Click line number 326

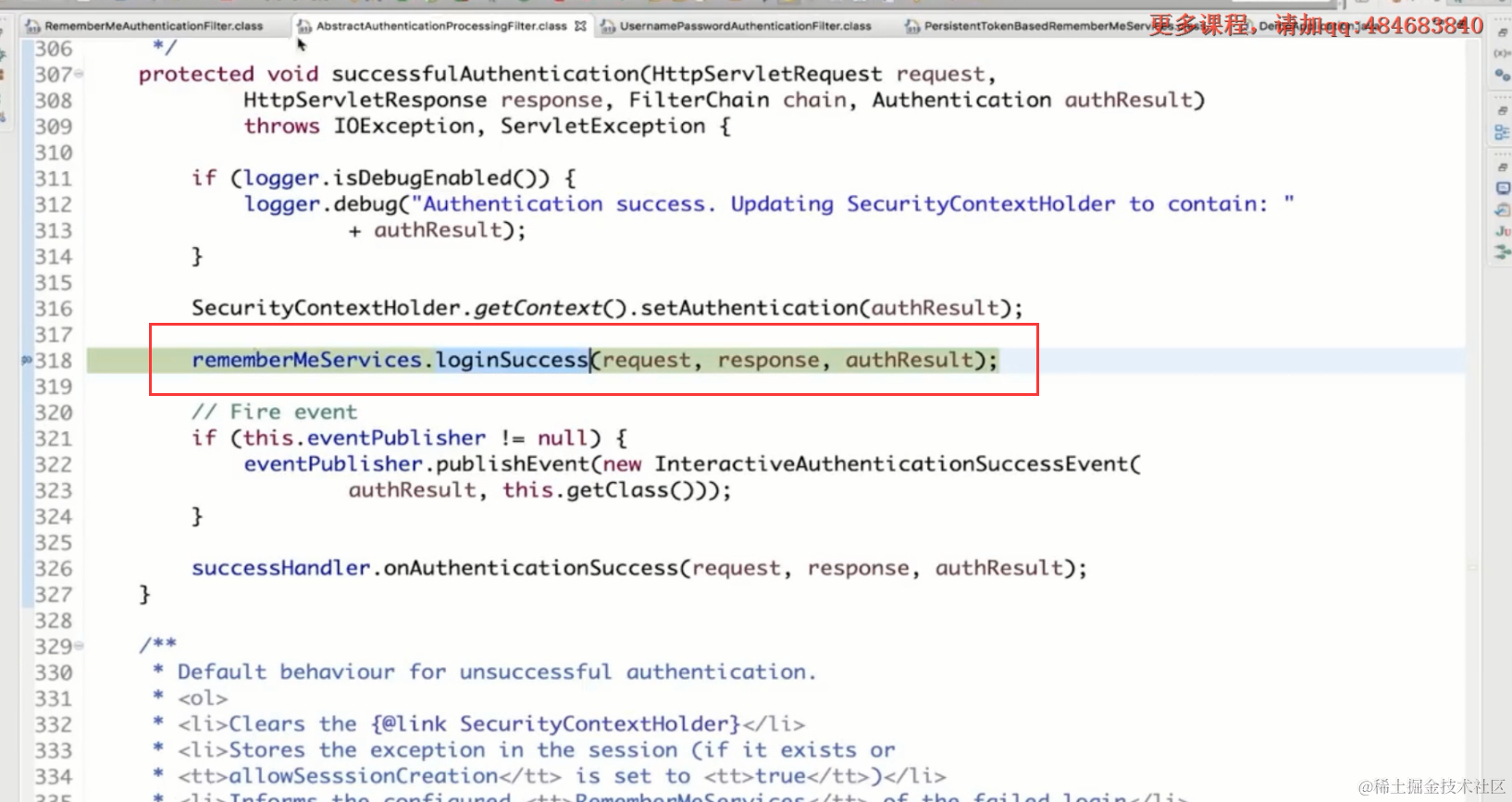point(54,568)
